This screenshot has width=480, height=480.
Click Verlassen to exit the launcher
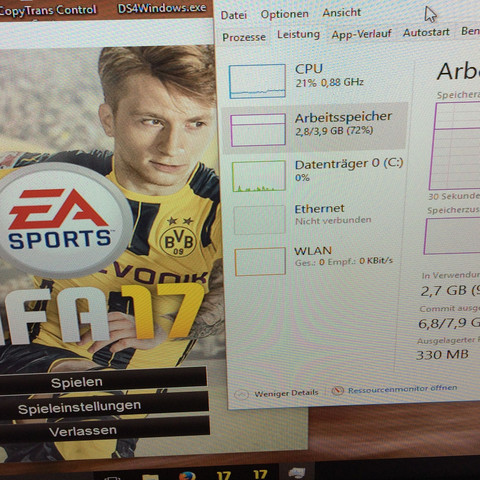[x=105, y=430]
